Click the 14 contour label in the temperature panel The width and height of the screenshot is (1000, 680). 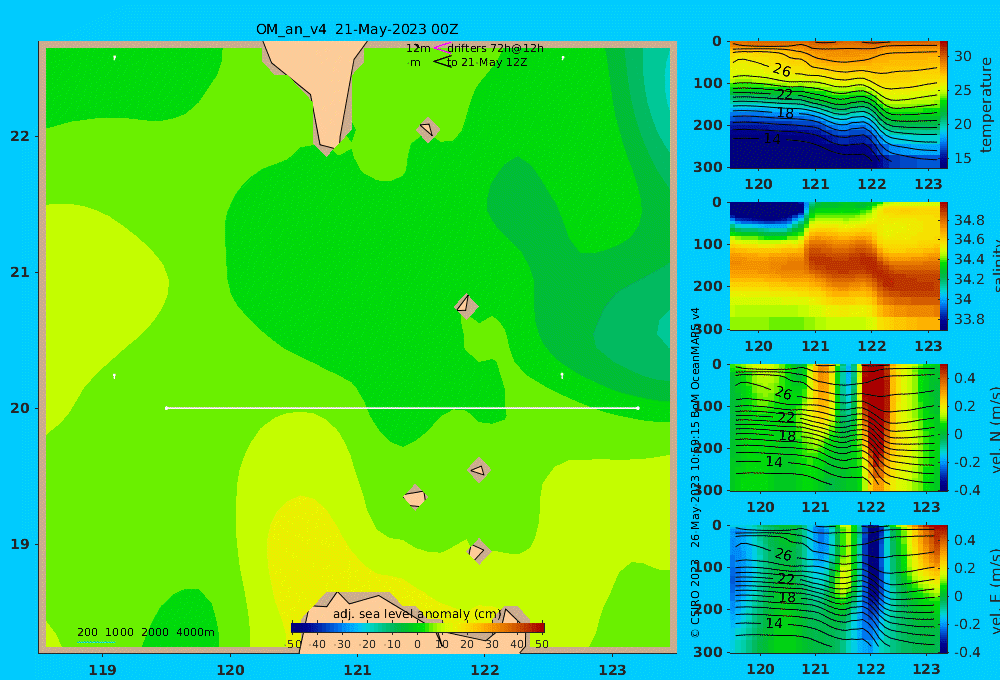tap(772, 138)
